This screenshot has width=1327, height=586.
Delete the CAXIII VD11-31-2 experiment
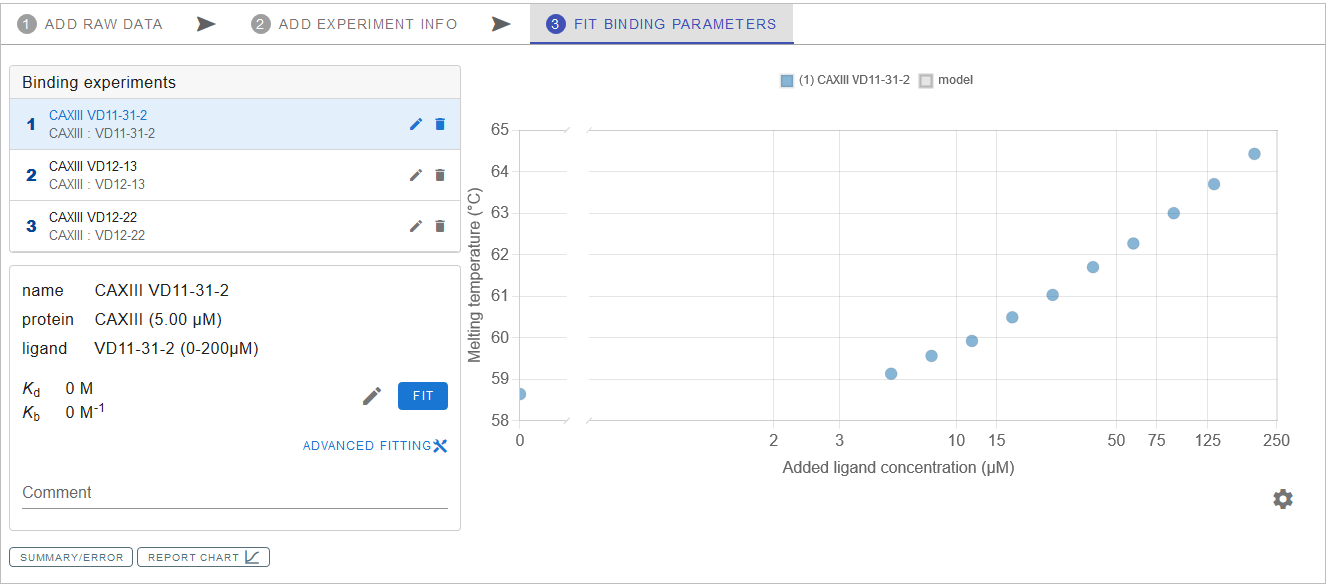440,124
